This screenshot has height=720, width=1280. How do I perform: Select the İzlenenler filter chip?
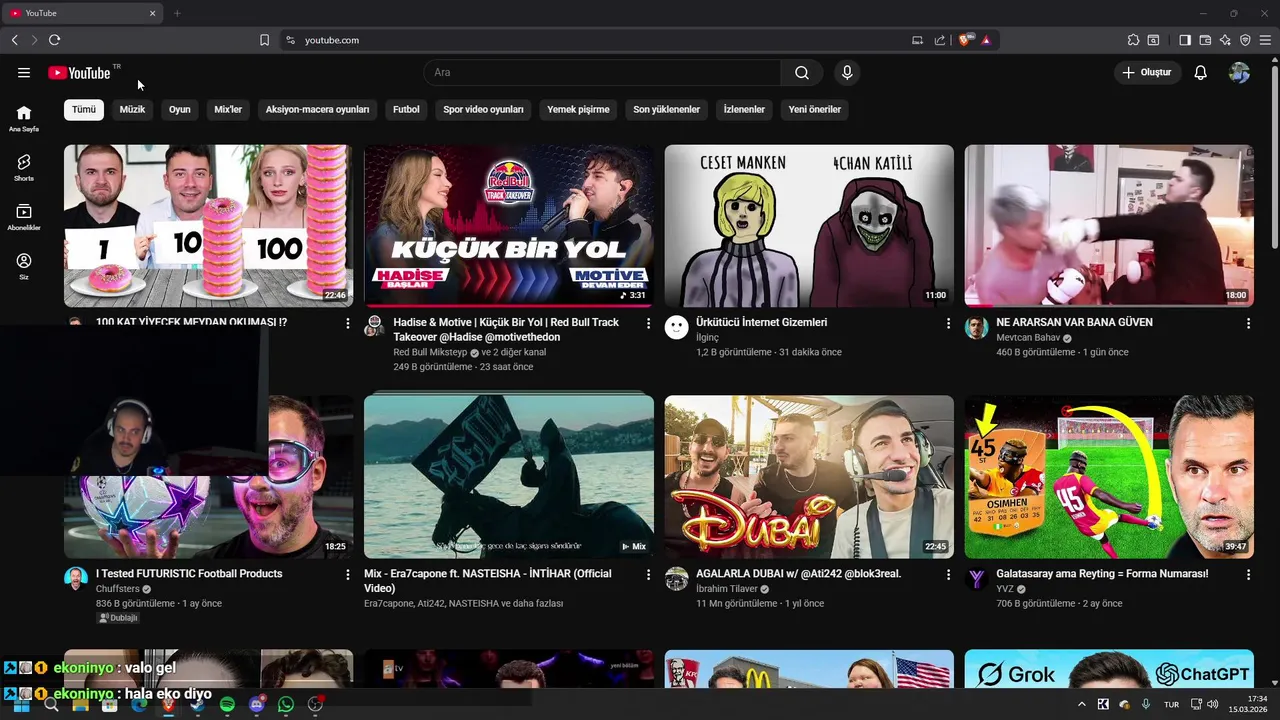pyautogui.click(x=744, y=109)
